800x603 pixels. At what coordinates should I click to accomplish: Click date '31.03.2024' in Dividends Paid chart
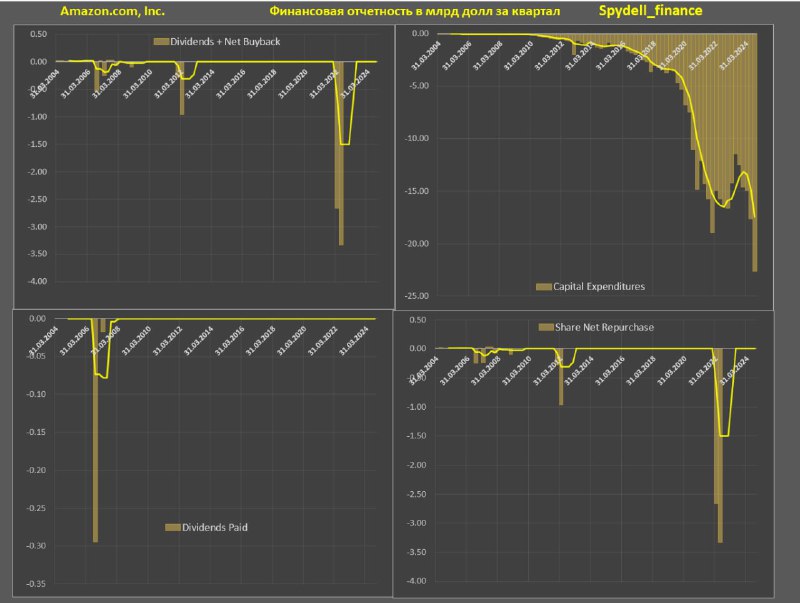click(354, 341)
